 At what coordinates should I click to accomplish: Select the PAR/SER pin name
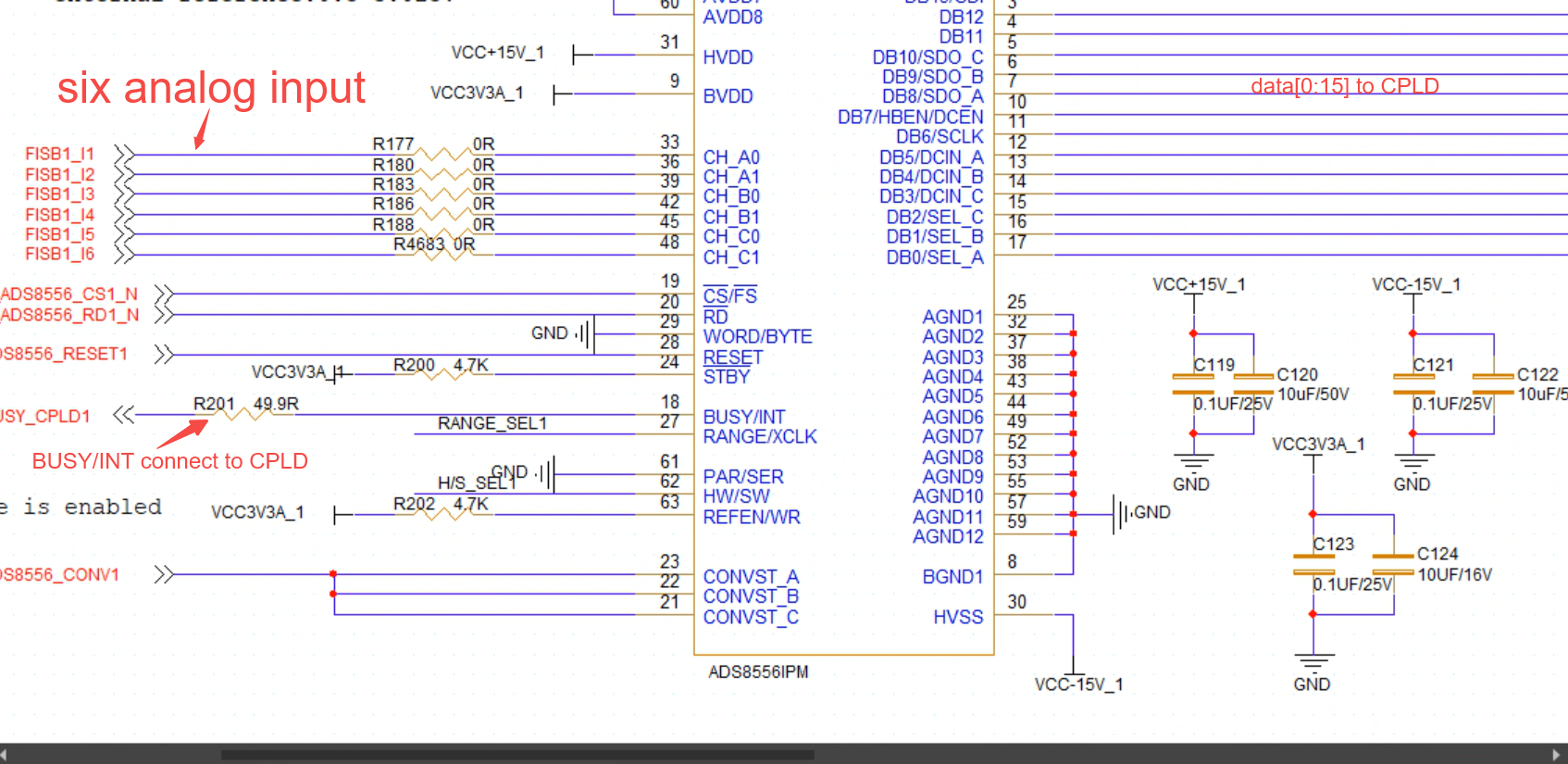[x=743, y=477]
